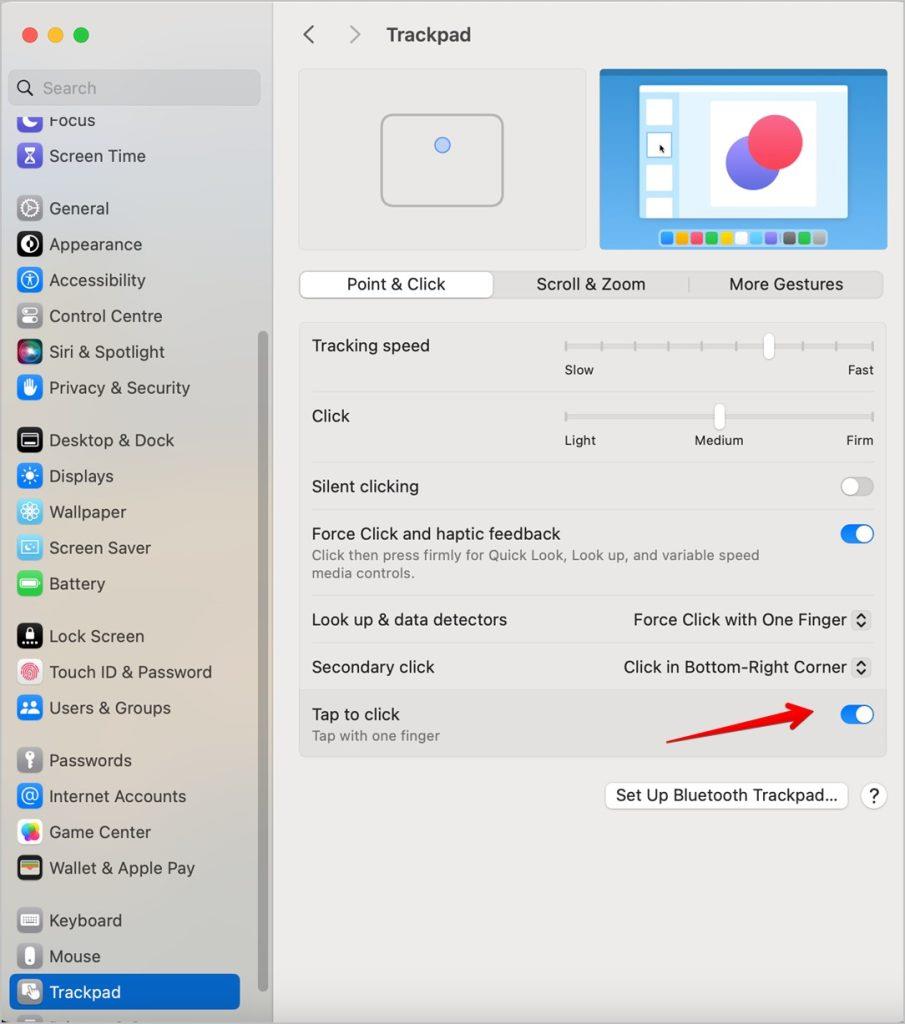This screenshot has height=1024, width=905.
Task: Click the green Battery icon
Action: (29, 584)
